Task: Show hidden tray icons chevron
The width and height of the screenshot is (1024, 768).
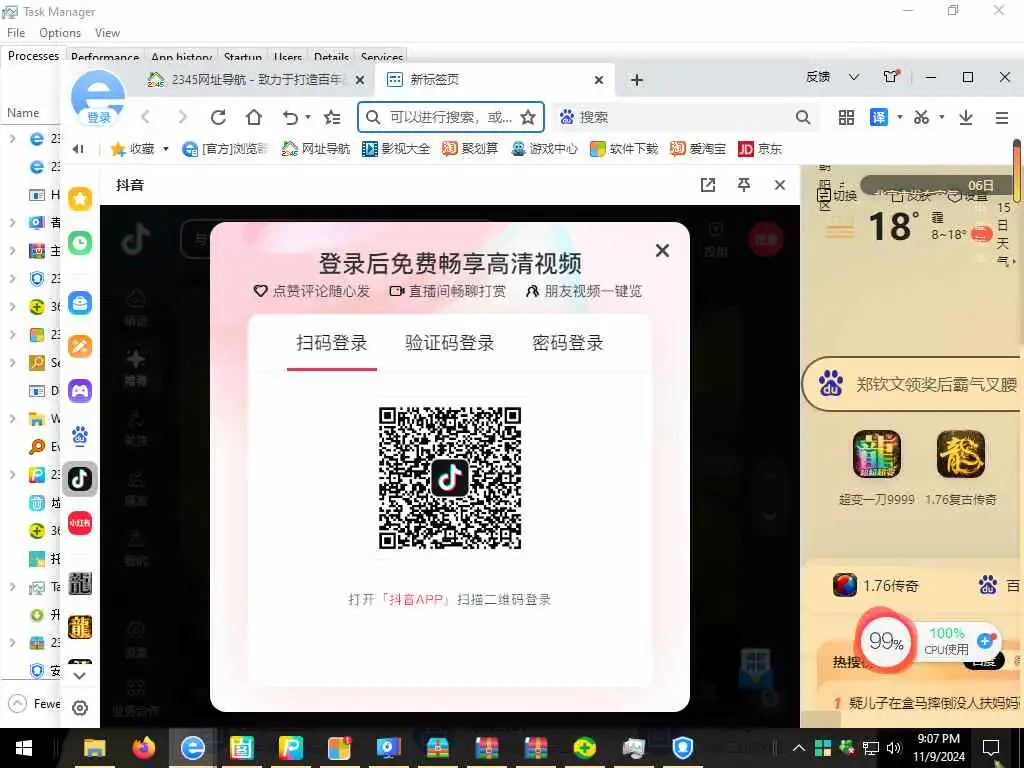Action: pyautogui.click(x=799, y=748)
